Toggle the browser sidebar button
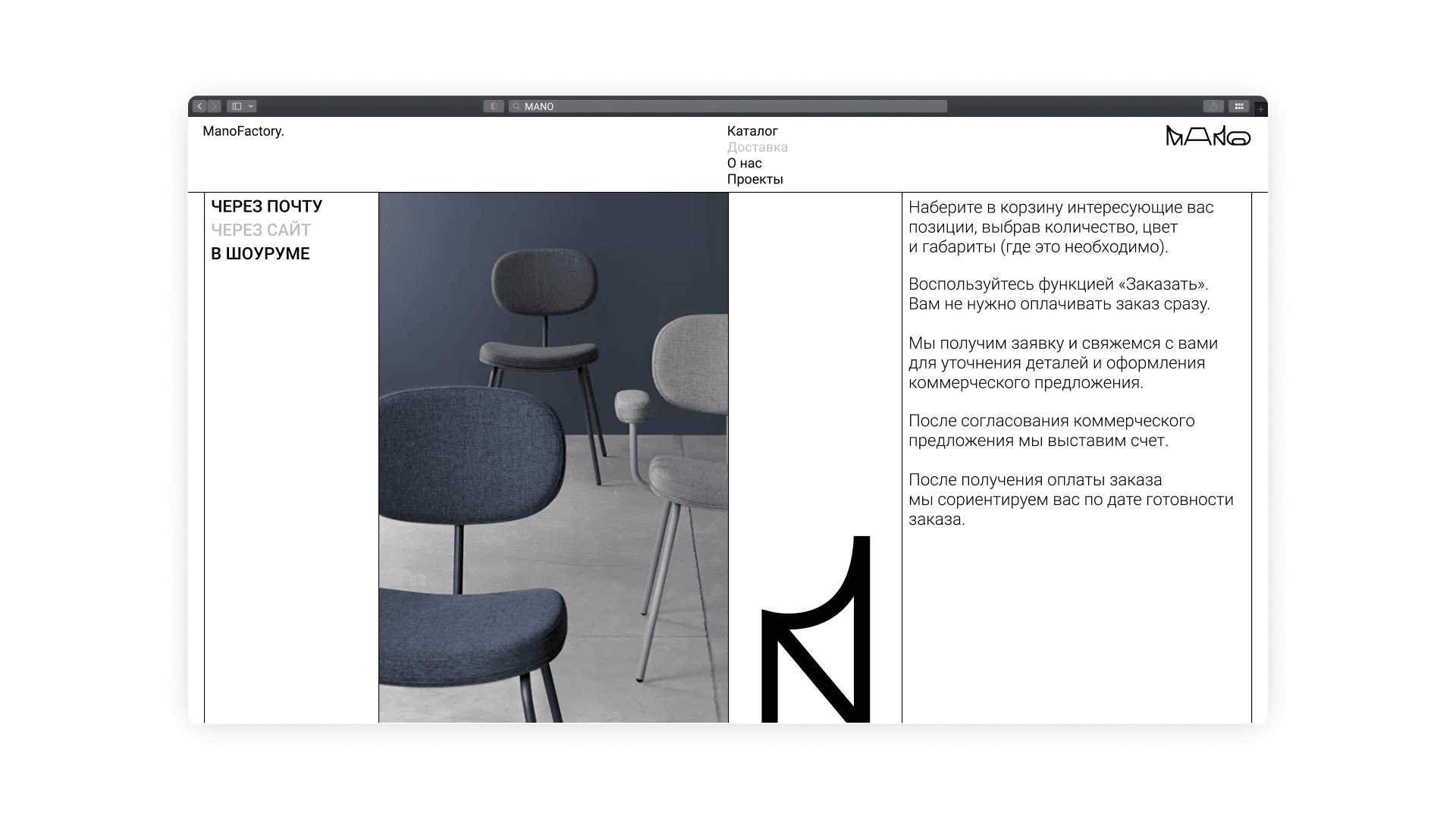The width and height of the screenshot is (1456, 819). [x=237, y=106]
